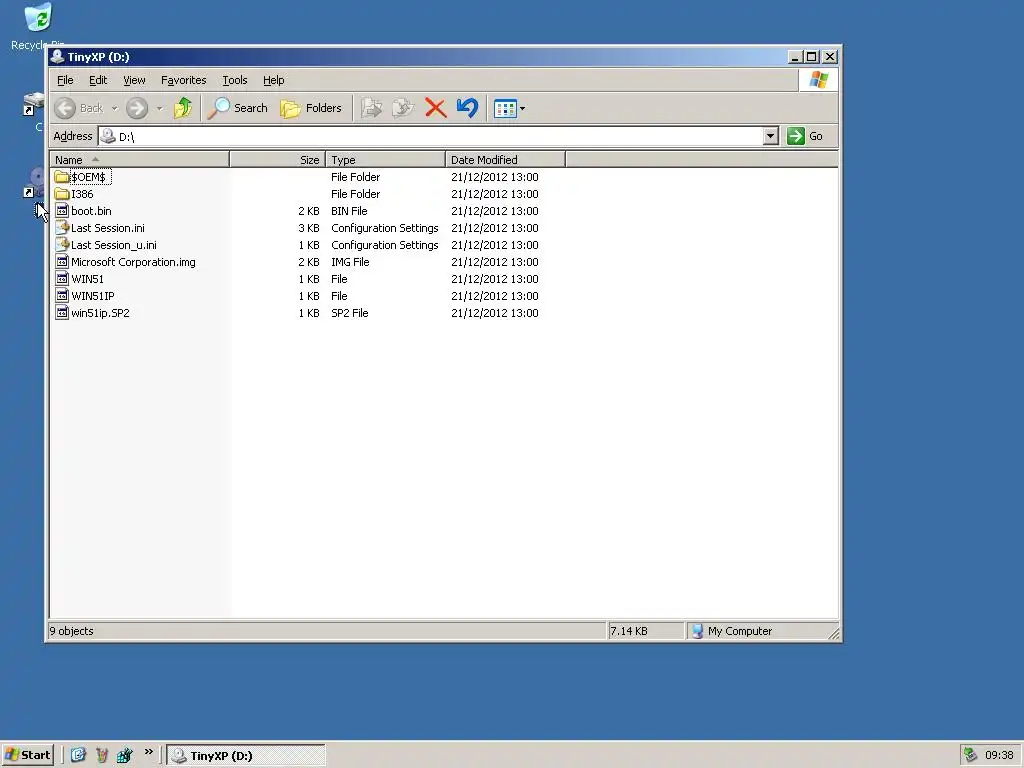Click the Go button
Screen dimensions: 1024x768
point(805,136)
